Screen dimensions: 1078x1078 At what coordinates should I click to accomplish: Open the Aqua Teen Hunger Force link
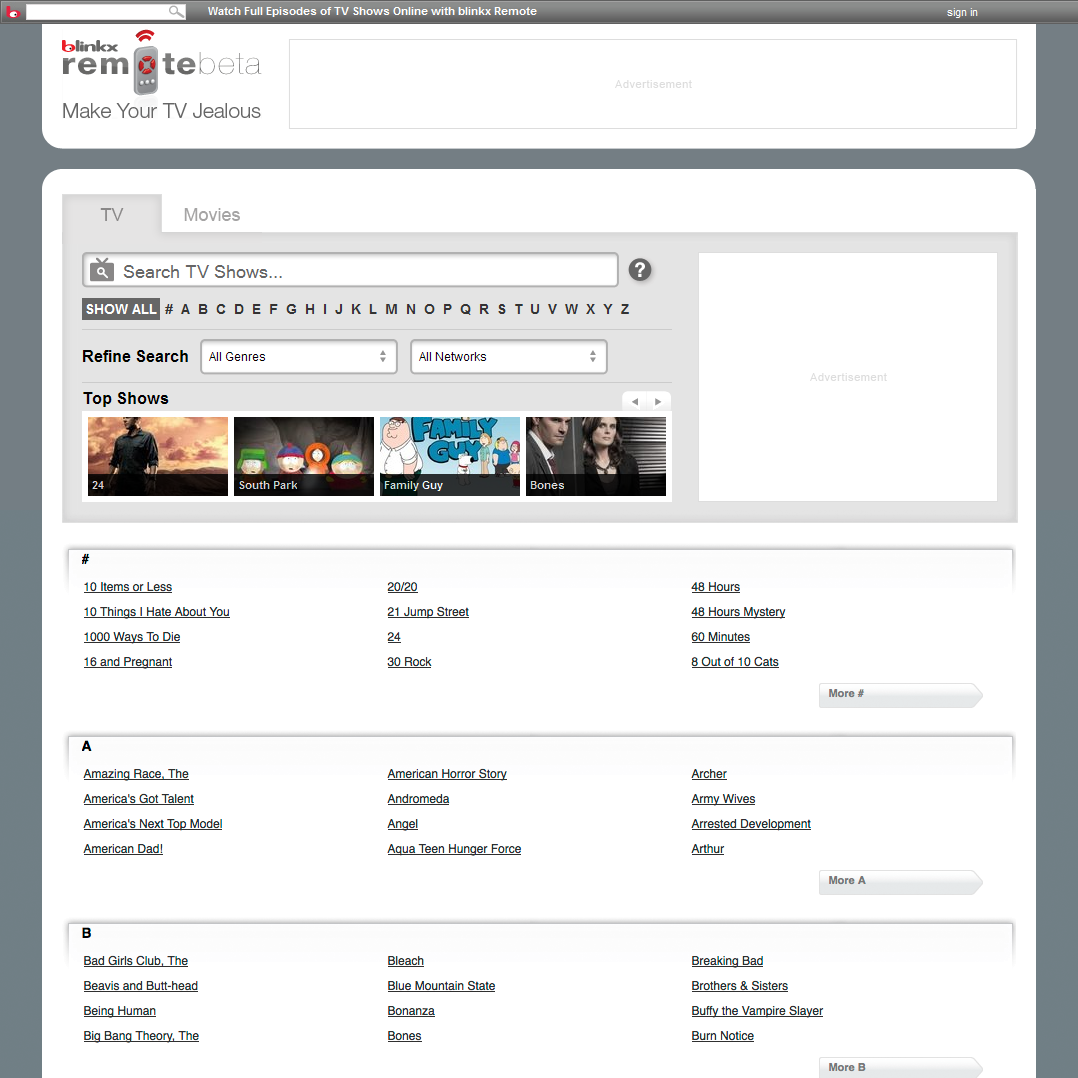pyautogui.click(x=454, y=849)
